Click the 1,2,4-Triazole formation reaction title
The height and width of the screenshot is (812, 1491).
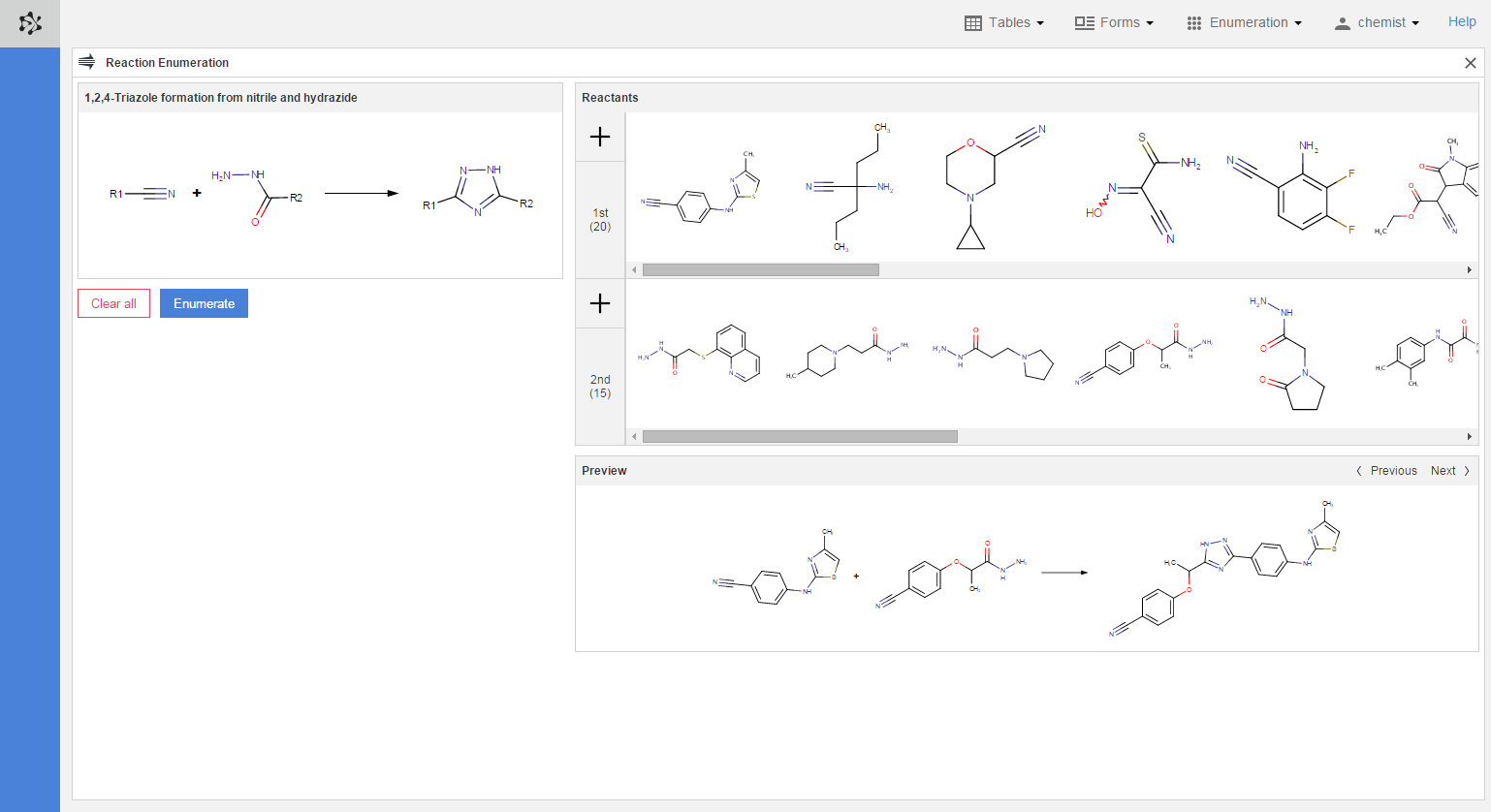click(x=221, y=98)
